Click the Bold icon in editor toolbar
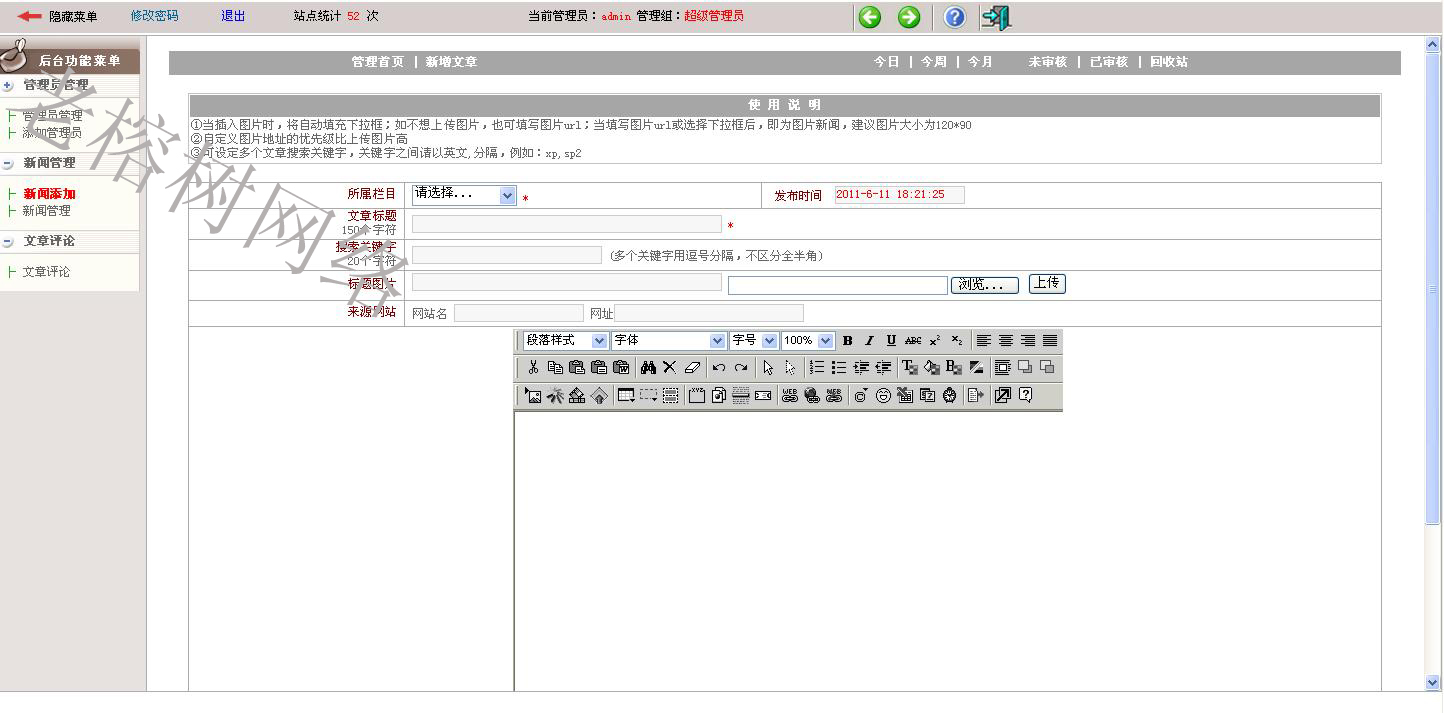 847,341
